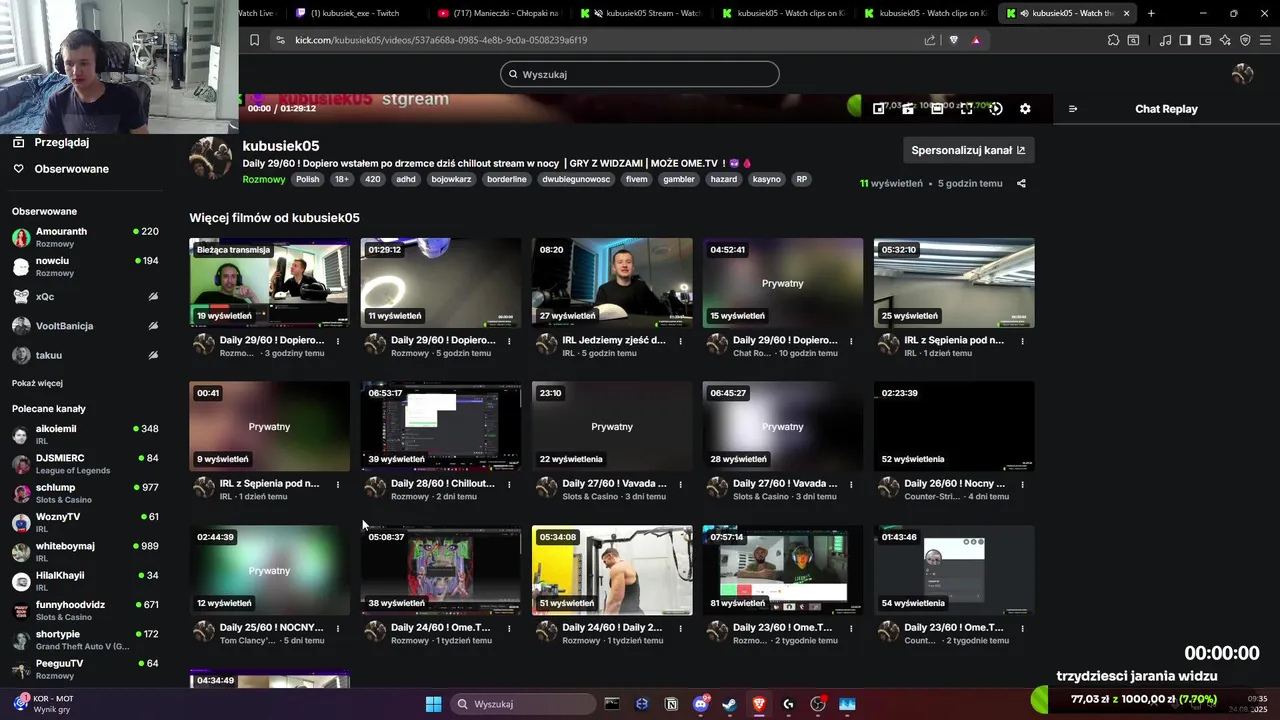The height and width of the screenshot is (720, 1280).
Task: Open the Brave Shields lion icon
Action: point(953,40)
